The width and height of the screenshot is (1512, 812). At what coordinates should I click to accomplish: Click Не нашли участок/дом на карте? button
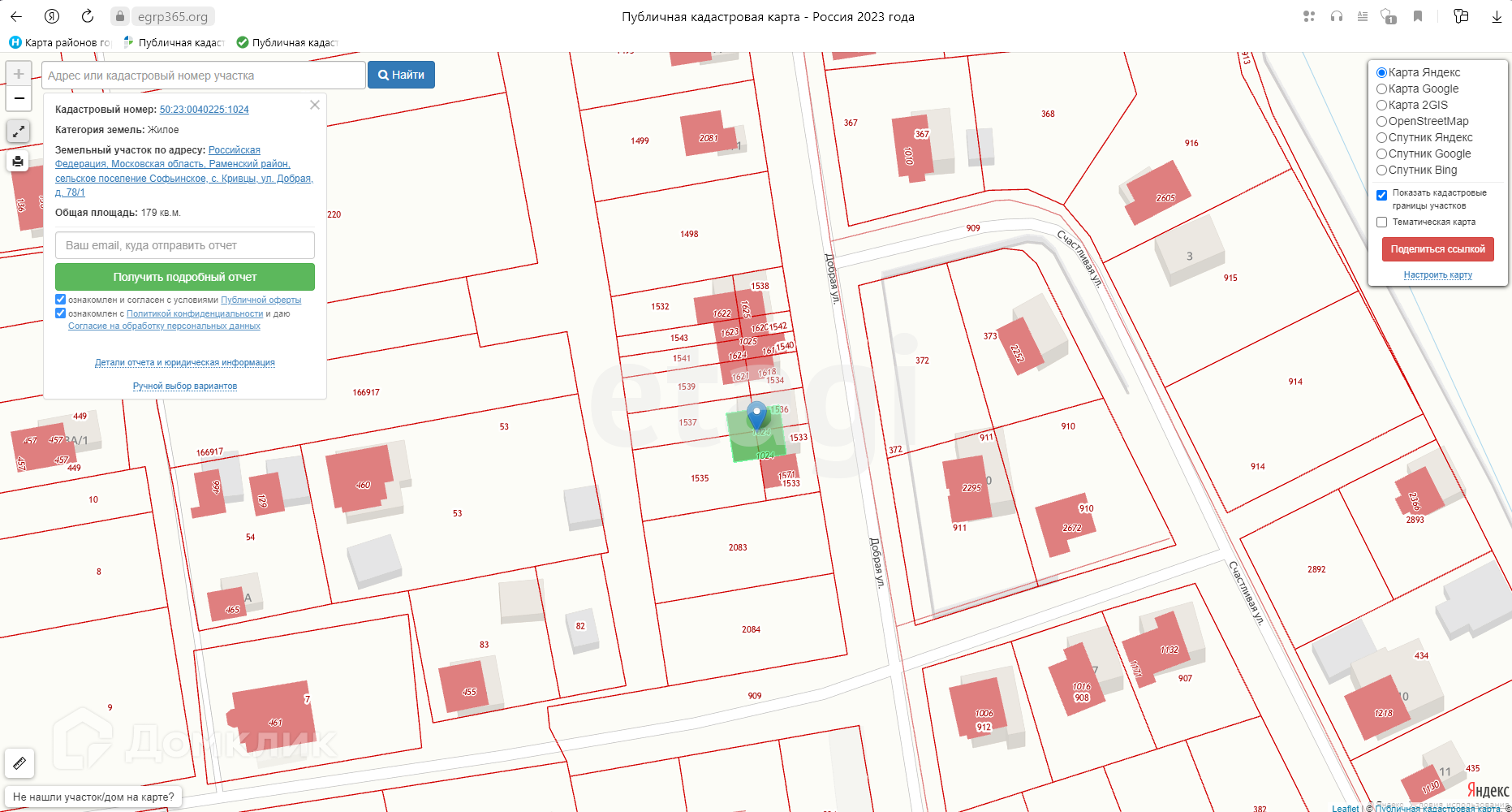[93, 797]
